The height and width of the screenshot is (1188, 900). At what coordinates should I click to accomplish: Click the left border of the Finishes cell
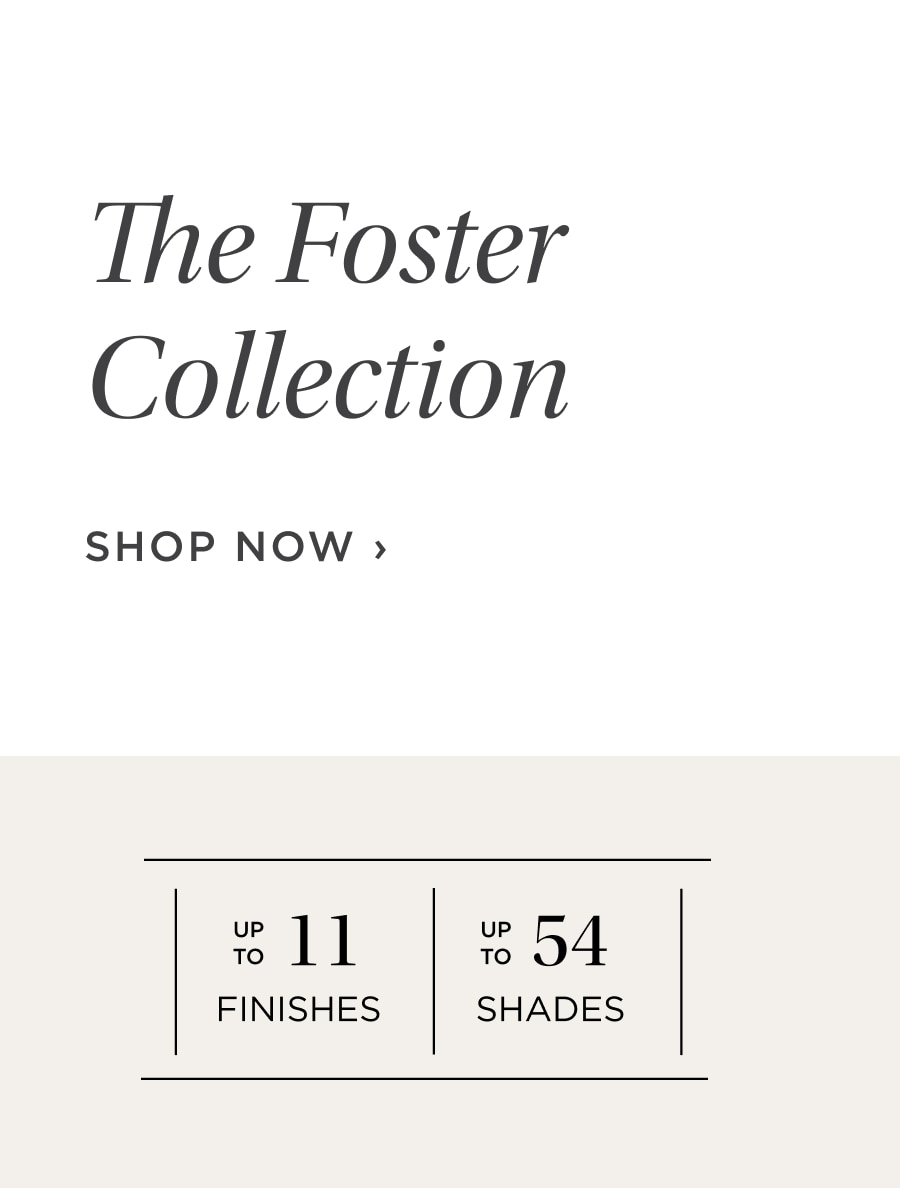[176, 971]
